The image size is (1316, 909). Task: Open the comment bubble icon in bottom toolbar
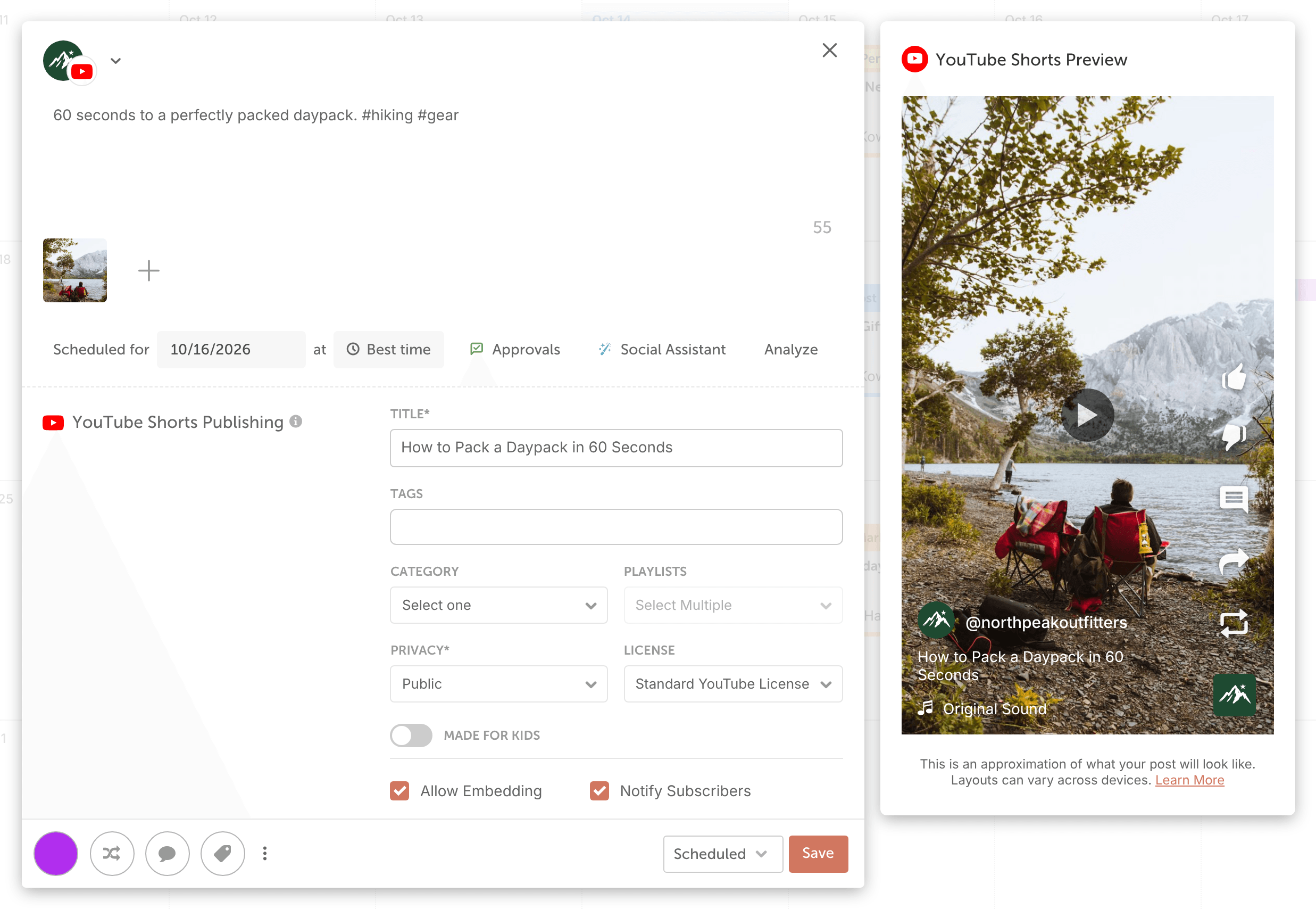coord(167,853)
